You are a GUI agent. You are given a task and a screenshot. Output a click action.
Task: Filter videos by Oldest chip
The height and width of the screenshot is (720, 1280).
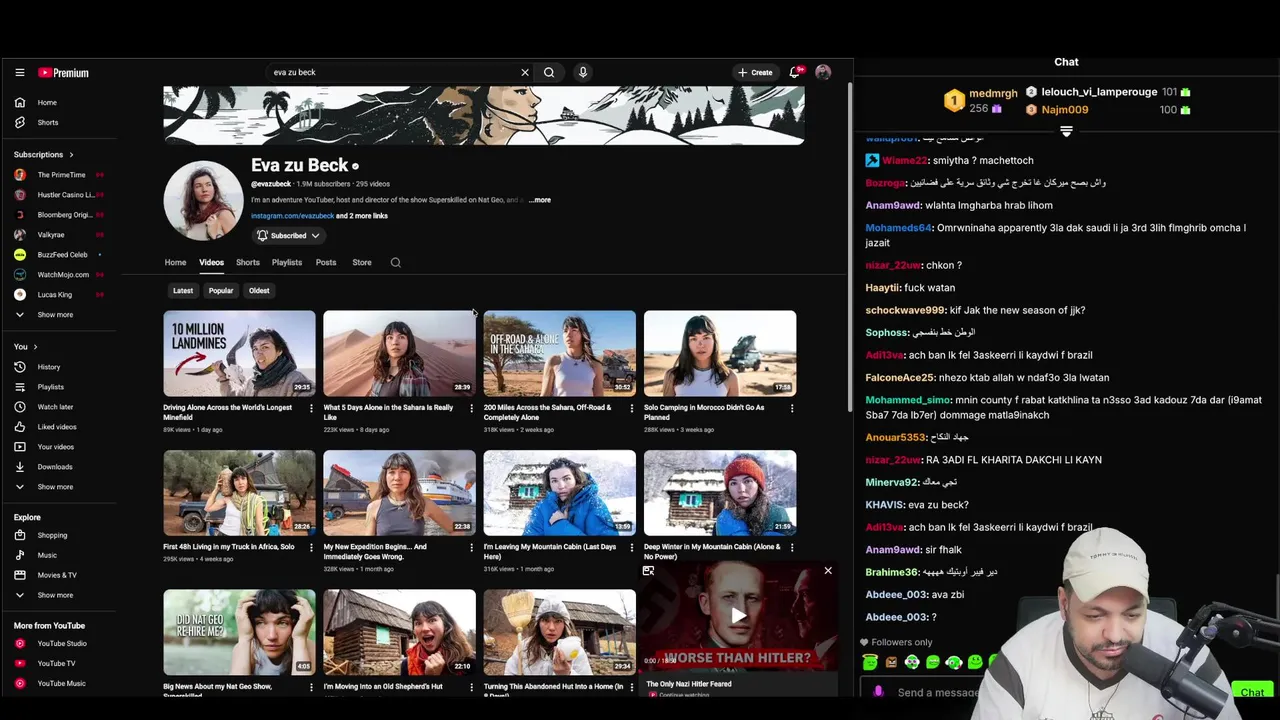point(259,291)
